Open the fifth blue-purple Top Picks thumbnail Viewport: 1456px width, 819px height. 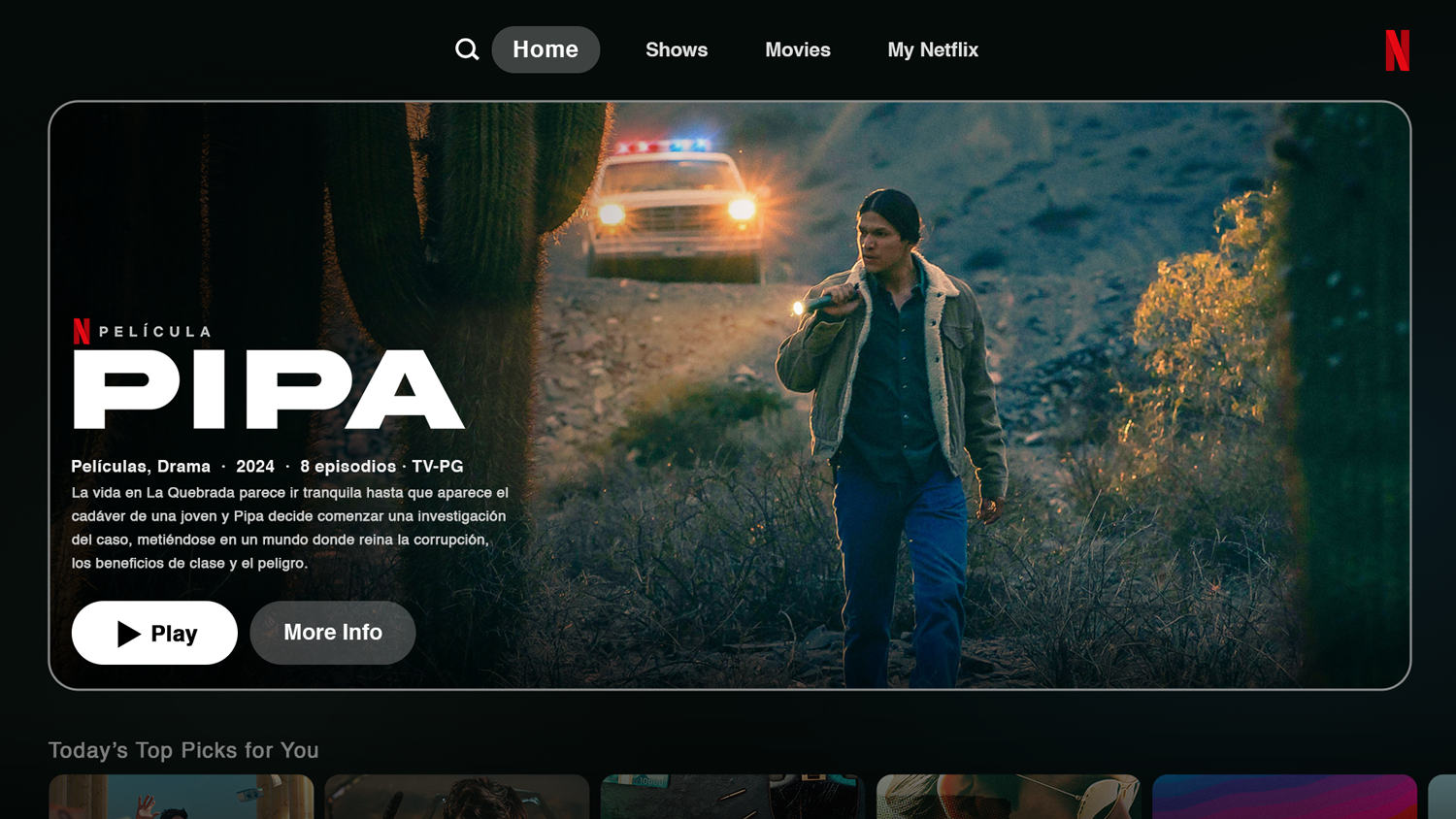coord(1284,797)
